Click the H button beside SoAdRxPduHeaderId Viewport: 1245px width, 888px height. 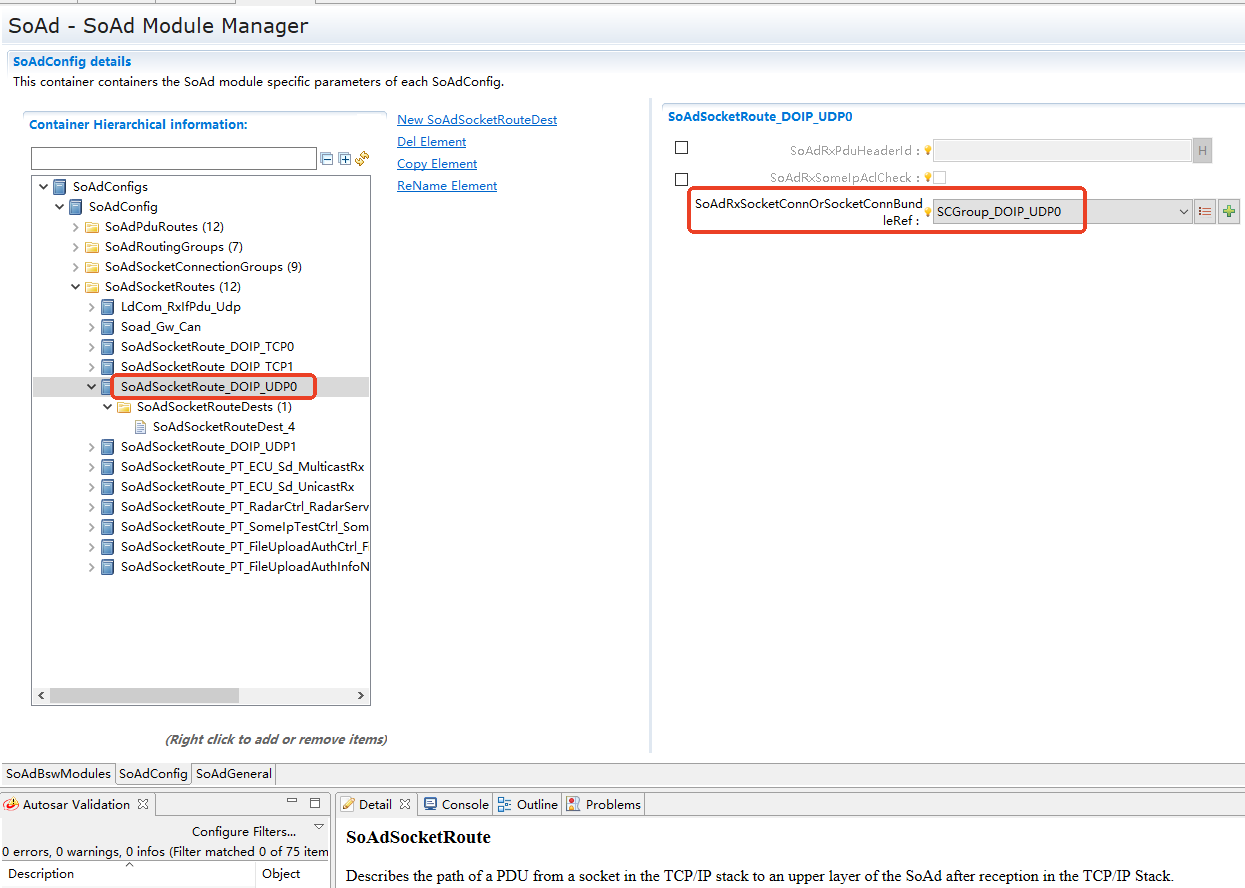[1202, 152]
